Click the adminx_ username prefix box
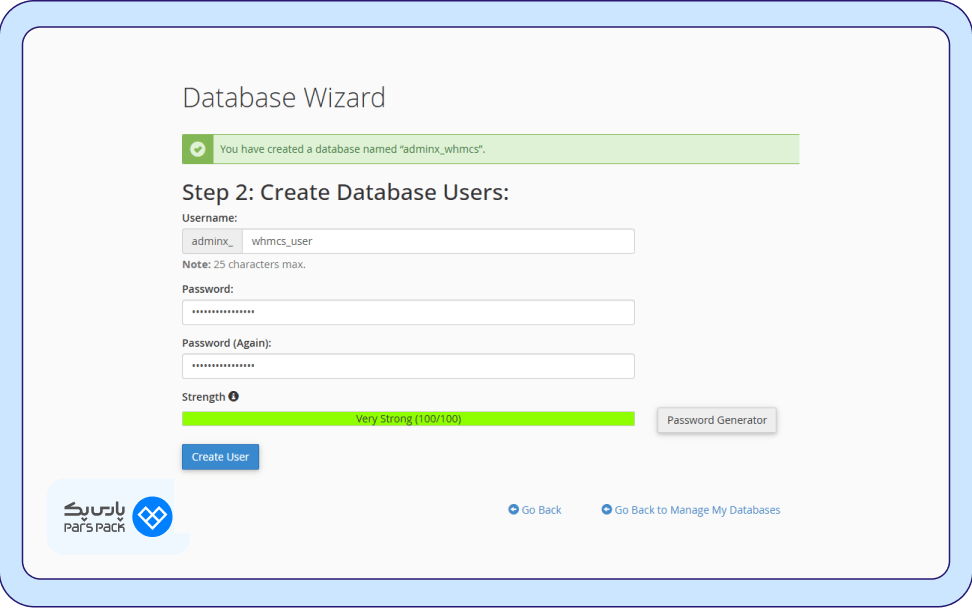The width and height of the screenshot is (972, 608). [x=211, y=240]
